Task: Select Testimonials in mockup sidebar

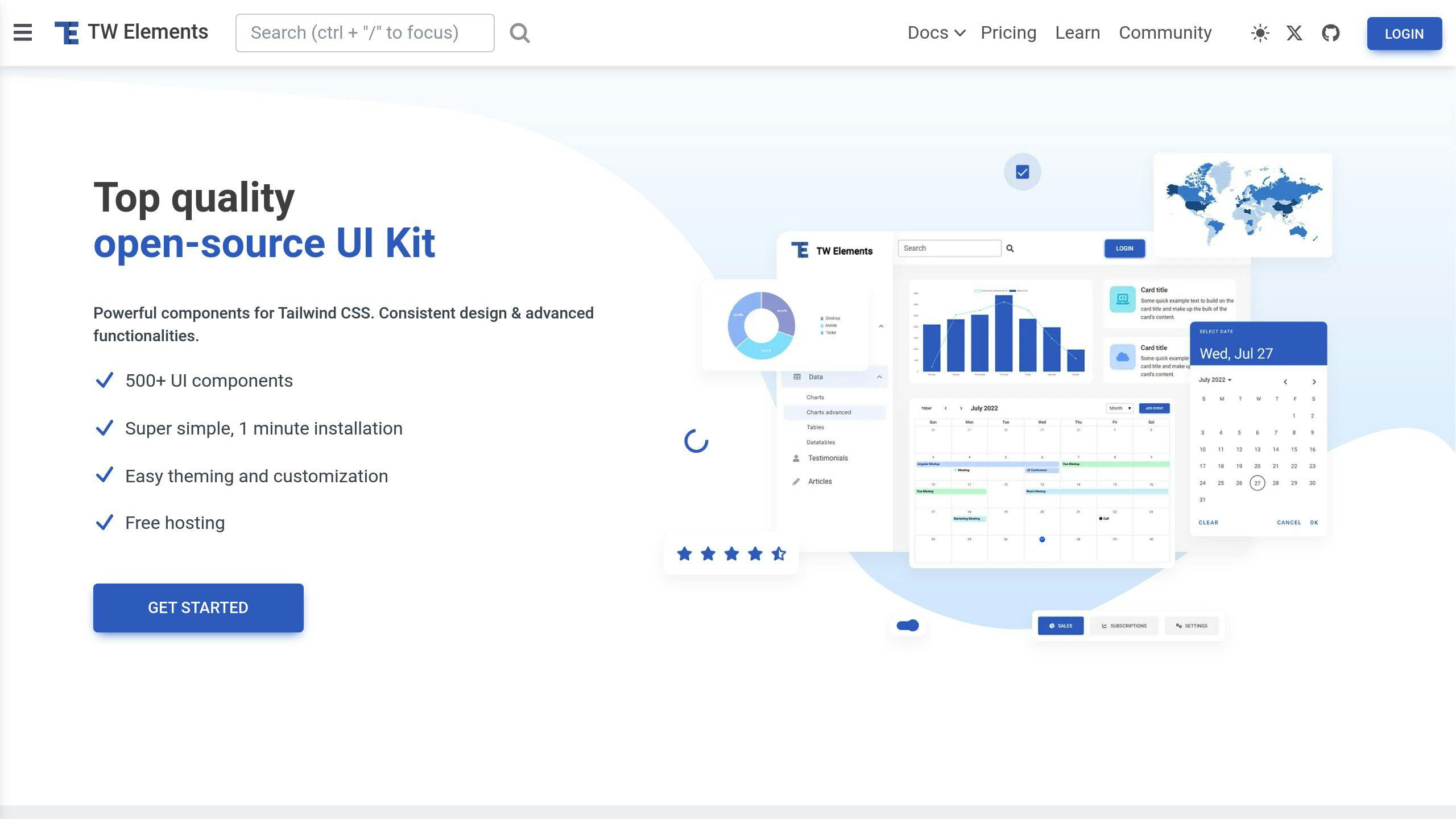Action: [828, 458]
